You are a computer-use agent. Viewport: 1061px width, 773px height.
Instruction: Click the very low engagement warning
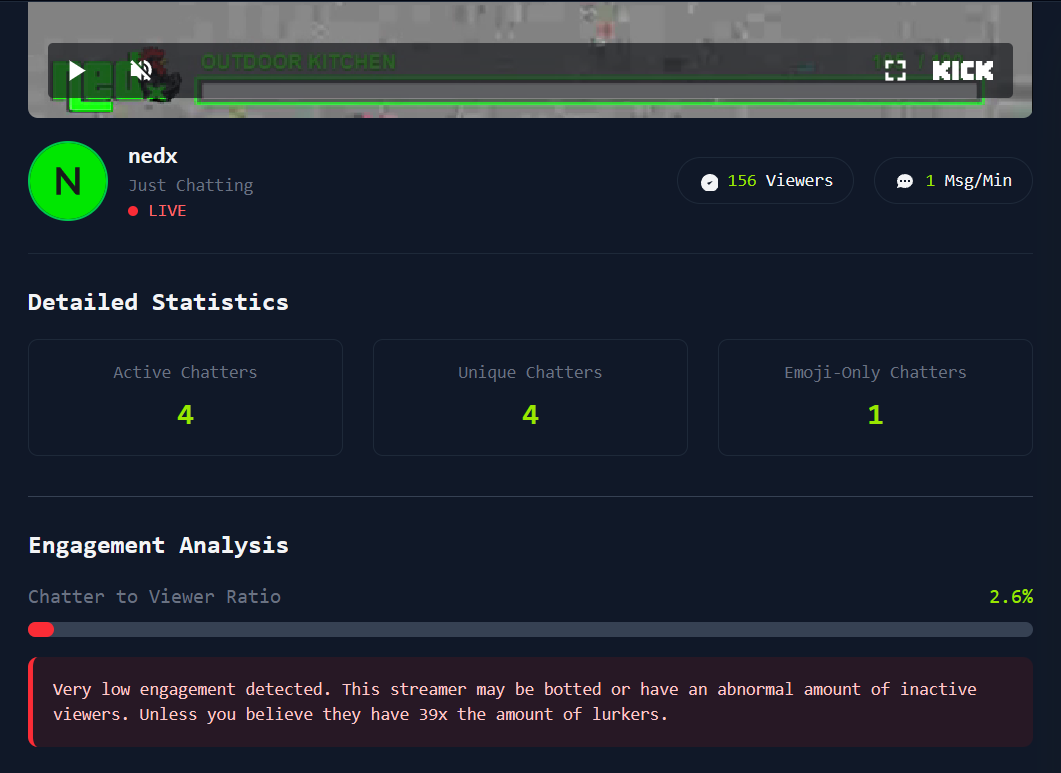click(x=530, y=702)
